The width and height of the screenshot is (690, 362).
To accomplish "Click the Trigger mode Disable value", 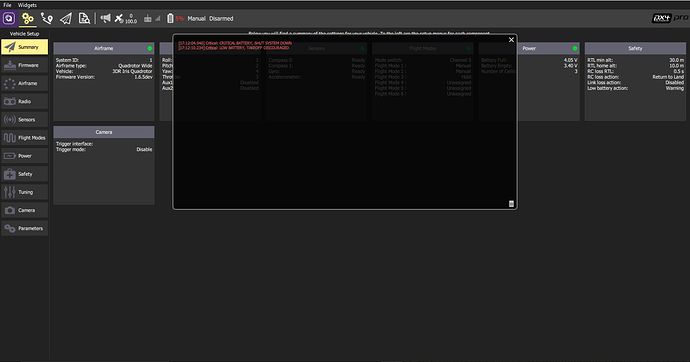I will click(x=144, y=150).
